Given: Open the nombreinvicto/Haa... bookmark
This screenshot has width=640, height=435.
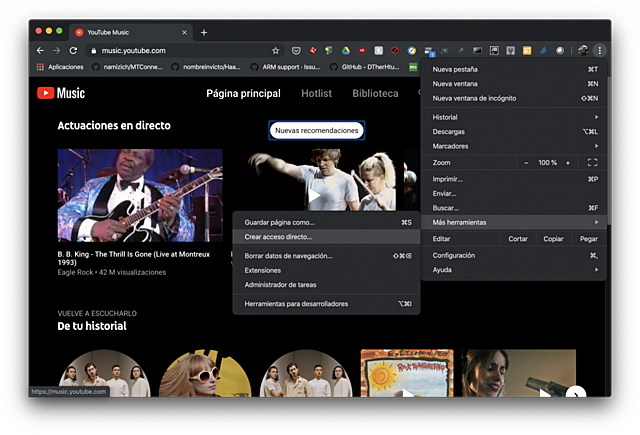Looking at the screenshot, I should 207,67.
